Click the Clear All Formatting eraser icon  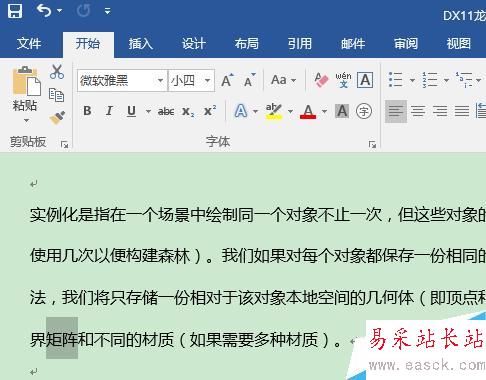tap(321, 80)
